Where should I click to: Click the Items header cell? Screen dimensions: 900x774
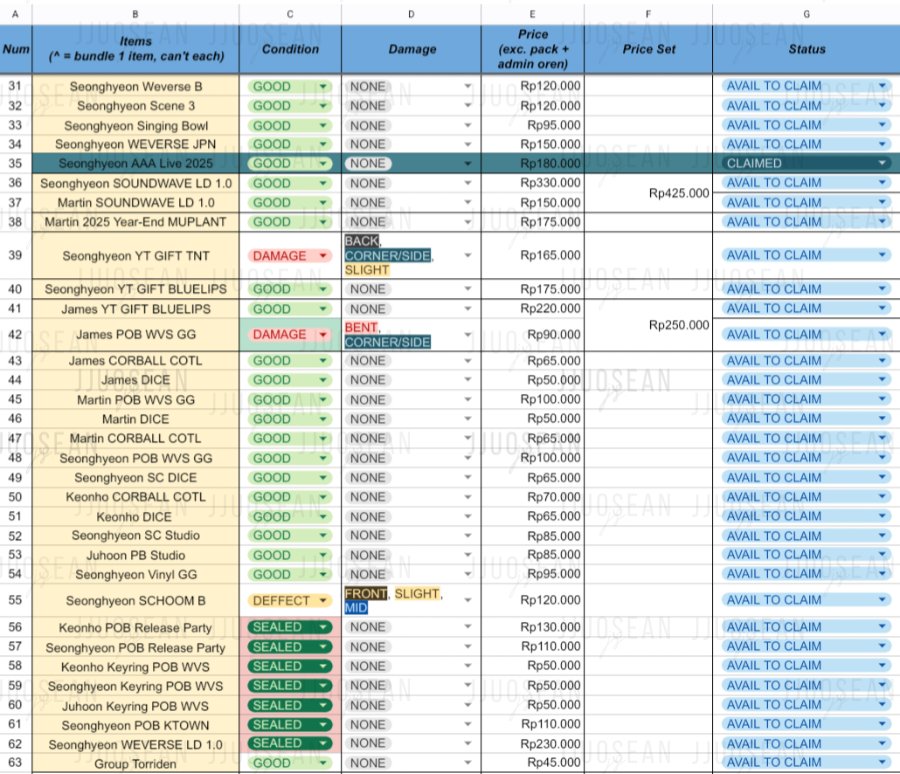(135, 49)
